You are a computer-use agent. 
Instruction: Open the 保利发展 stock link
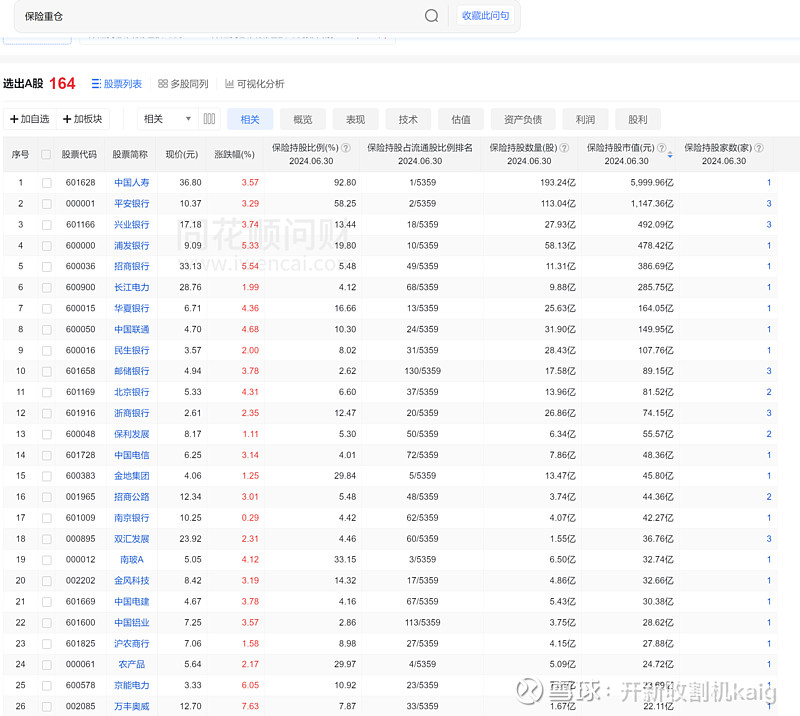[132, 434]
